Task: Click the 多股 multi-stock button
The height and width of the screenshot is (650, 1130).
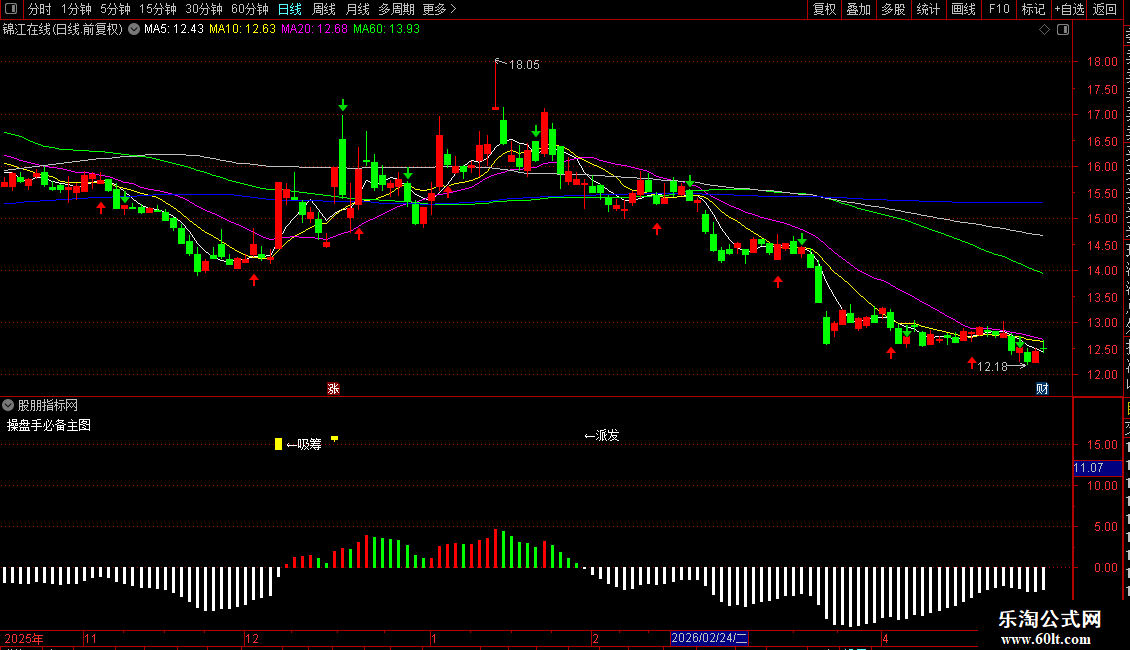Action: pos(893,9)
